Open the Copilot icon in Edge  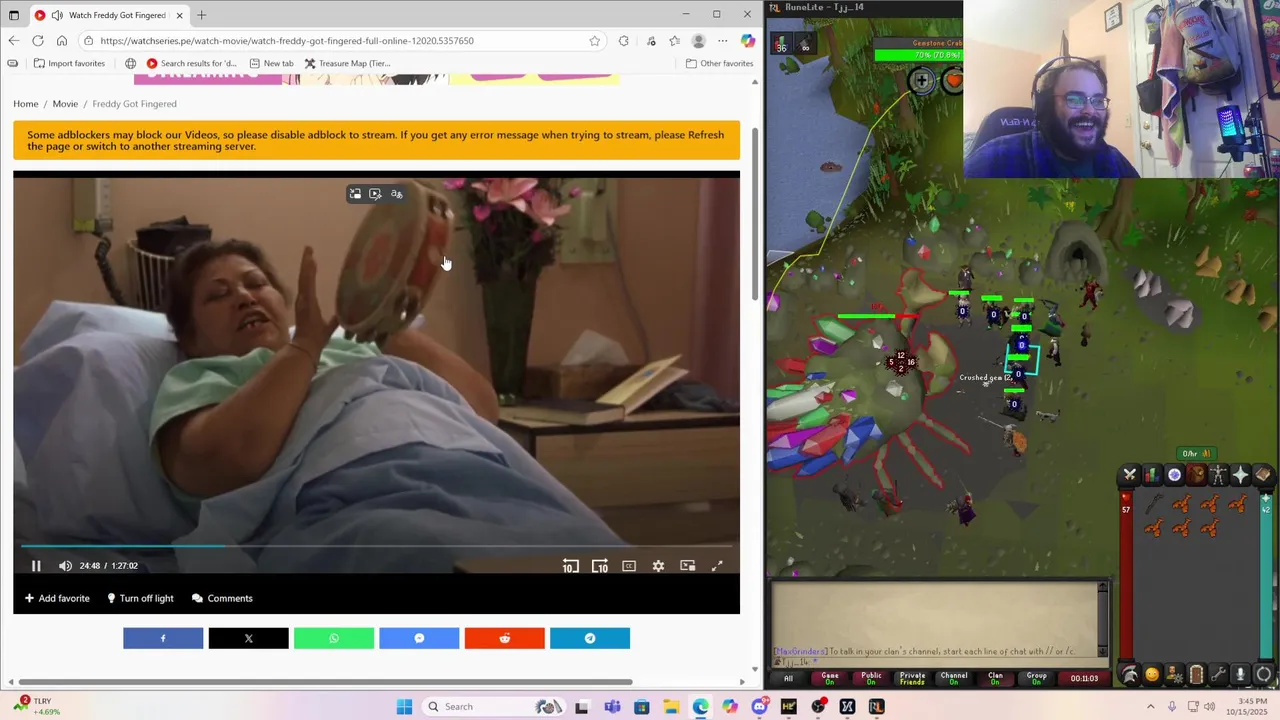pos(747,41)
